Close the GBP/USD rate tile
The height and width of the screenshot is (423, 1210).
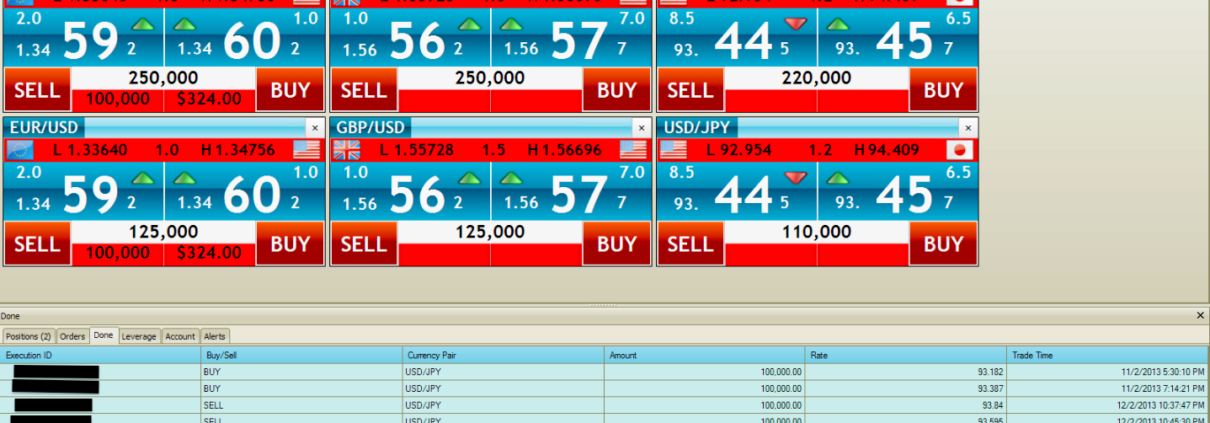(x=640, y=128)
